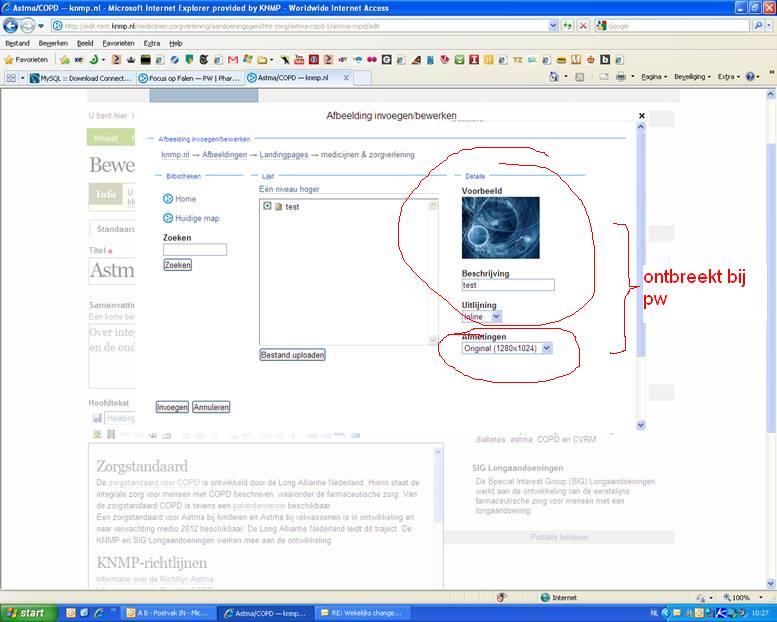Click the Home circle icon in Bibliotheken
Image resolution: width=777 pixels, height=622 pixels.
(x=167, y=199)
